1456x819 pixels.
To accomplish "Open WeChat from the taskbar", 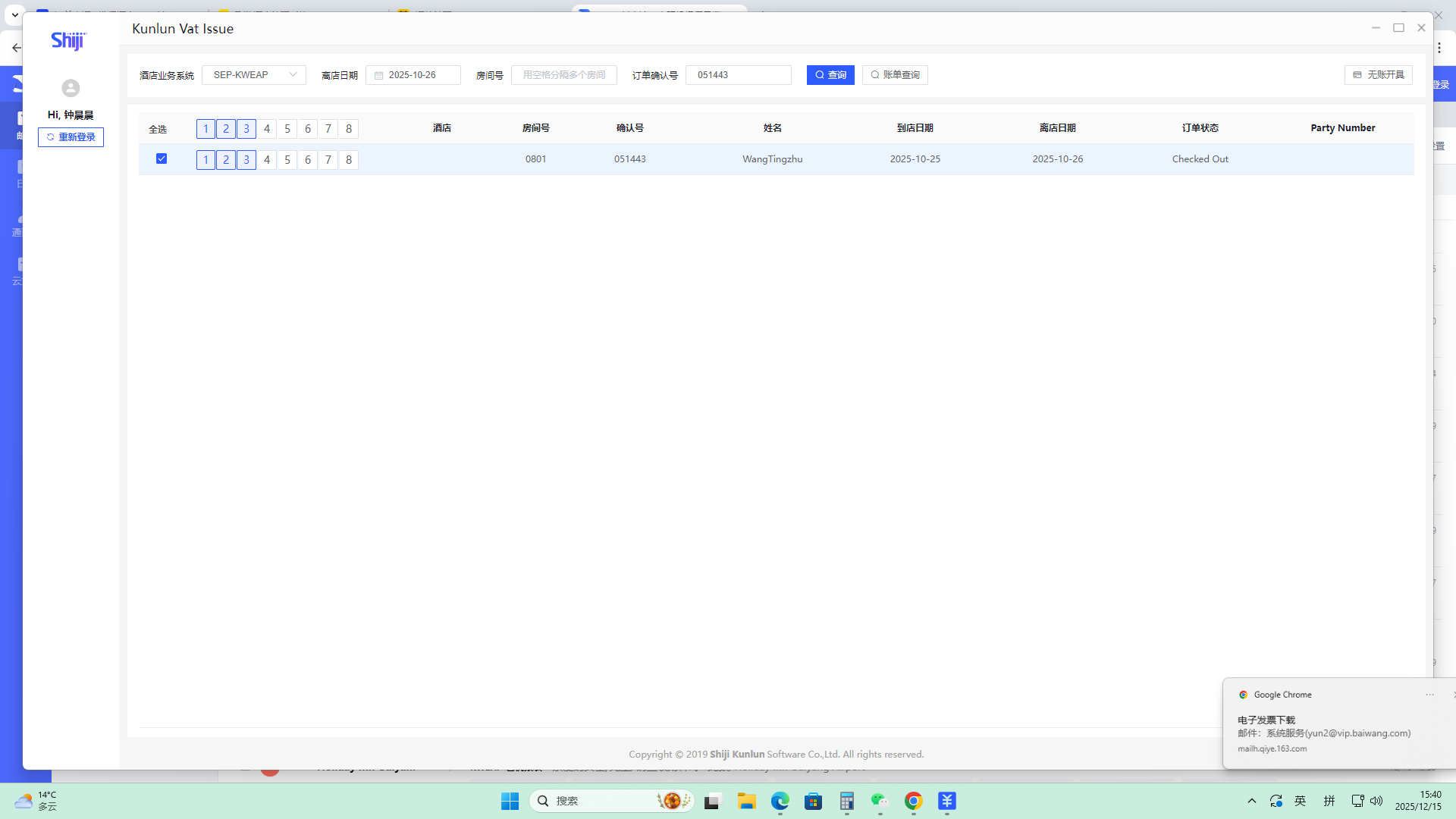I will 880,801.
